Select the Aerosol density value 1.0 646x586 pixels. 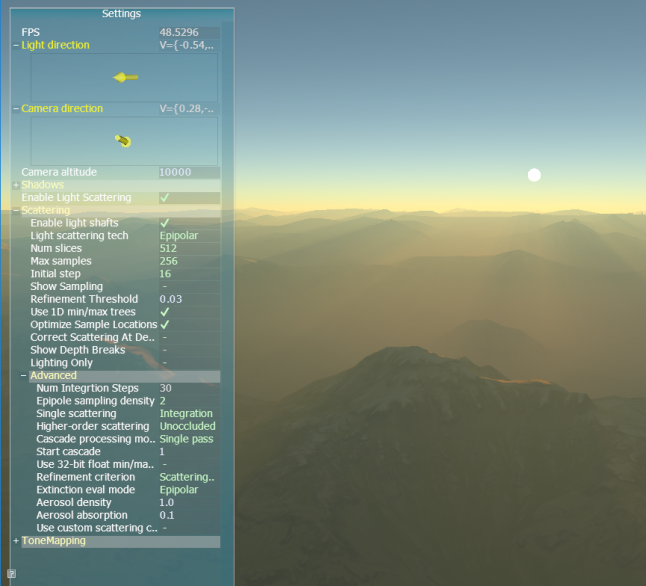(168, 503)
